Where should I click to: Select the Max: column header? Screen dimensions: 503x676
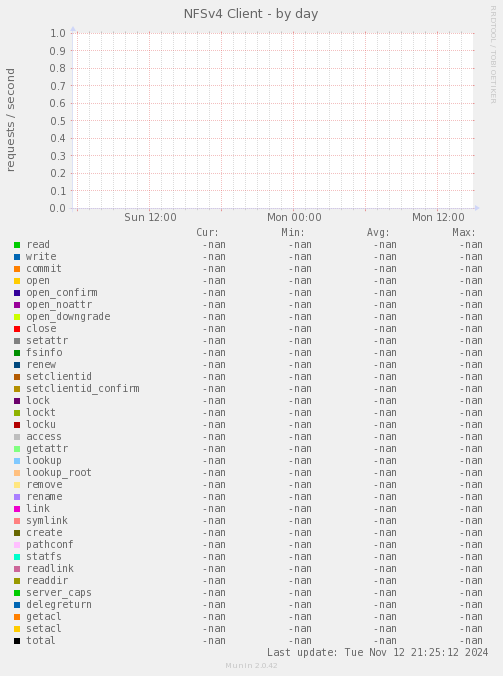point(464,233)
